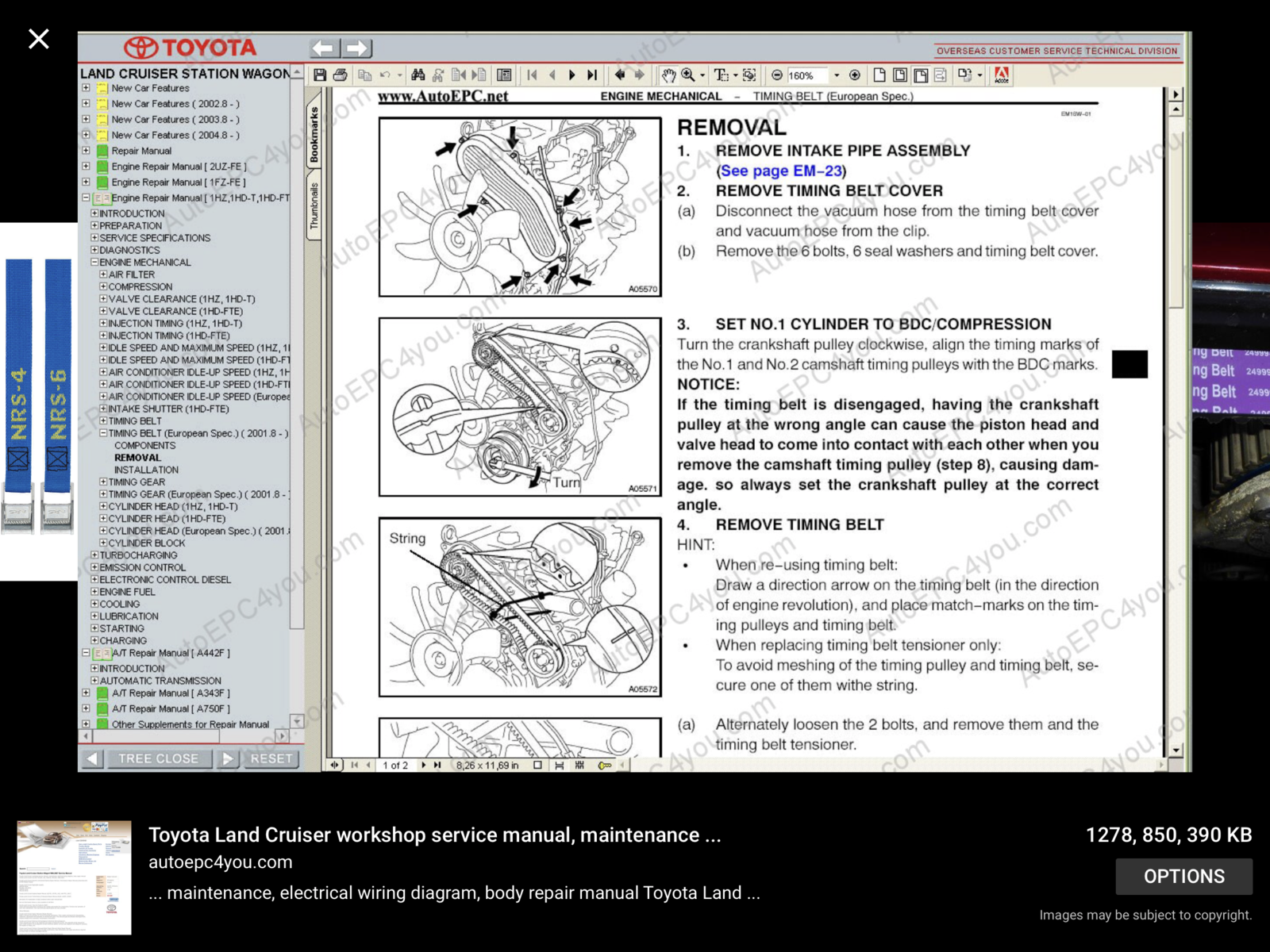The width and height of the screenshot is (1270, 952).
Task: Select the Zoom In magnifier tool
Action: point(688,75)
